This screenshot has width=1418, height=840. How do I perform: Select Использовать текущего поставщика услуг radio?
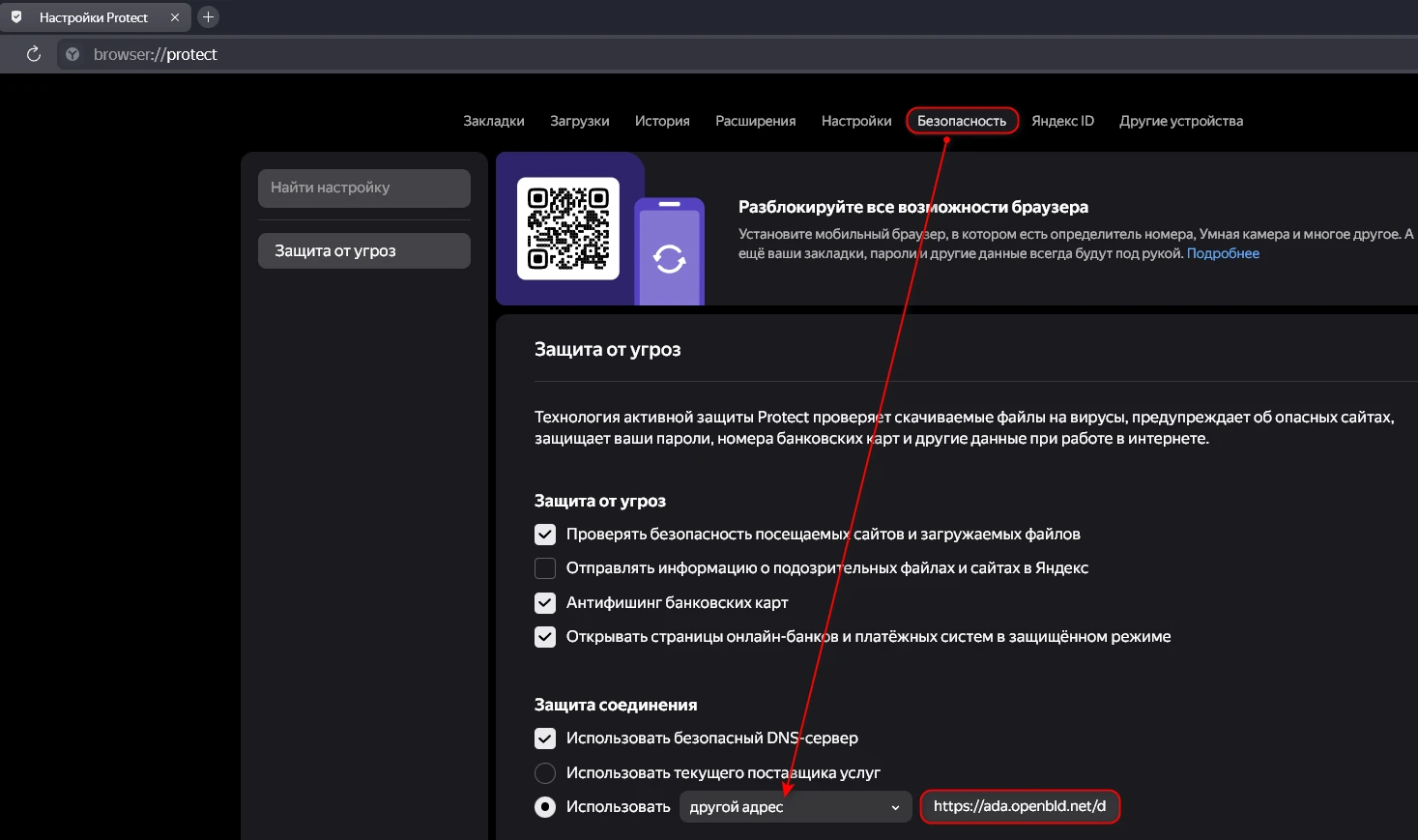point(545,773)
